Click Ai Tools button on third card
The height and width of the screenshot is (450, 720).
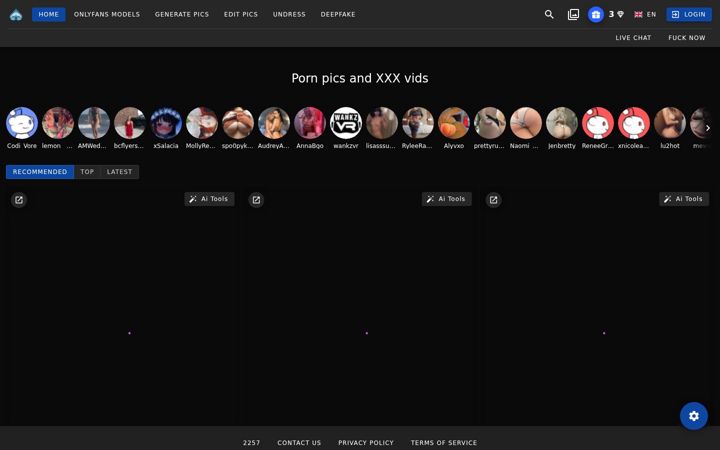(x=684, y=199)
